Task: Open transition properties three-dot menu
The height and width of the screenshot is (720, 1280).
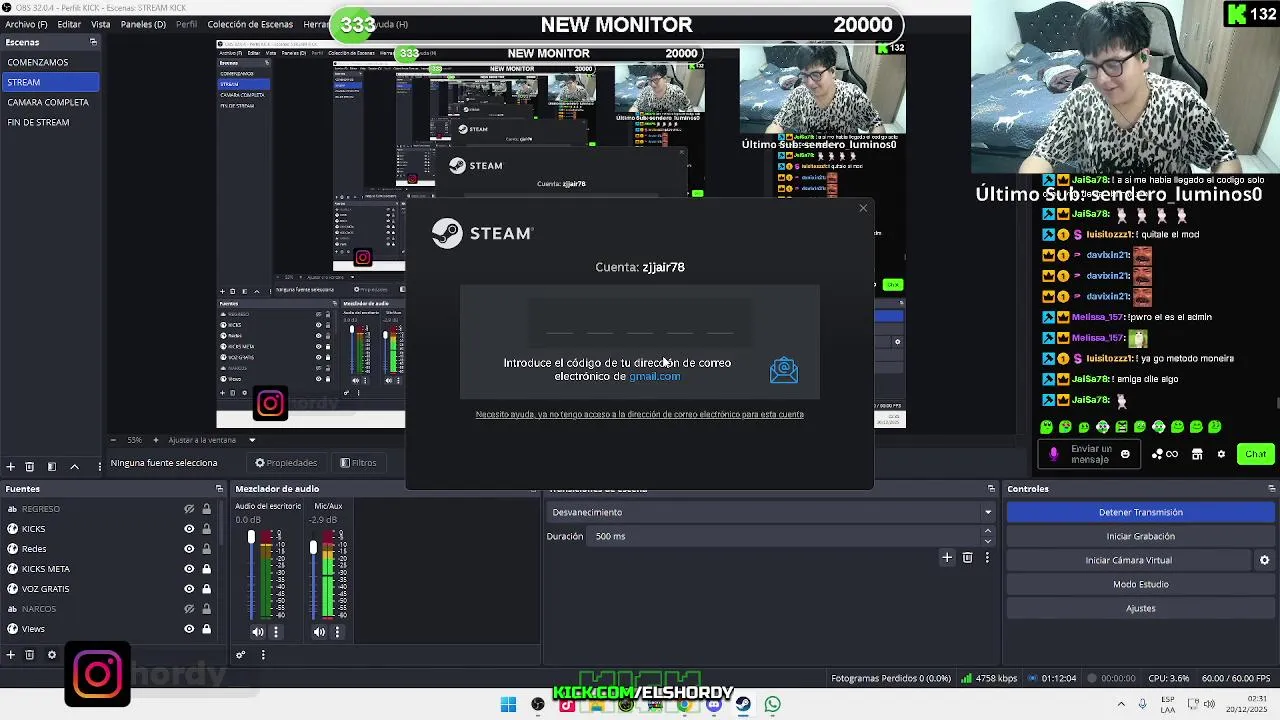Action: [987, 557]
